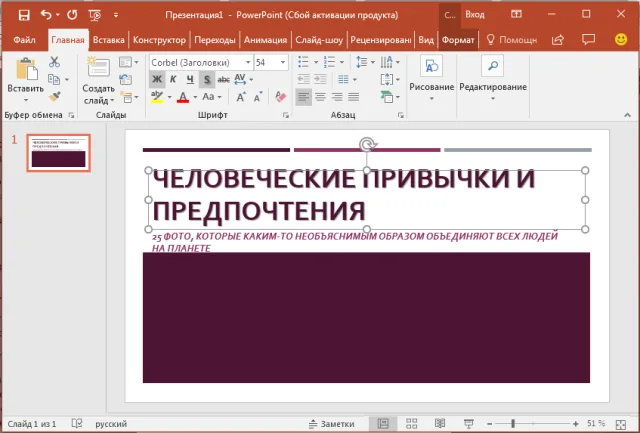The width and height of the screenshot is (640, 433).
Task: Open the font name dropdown
Action: [x=248, y=62]
